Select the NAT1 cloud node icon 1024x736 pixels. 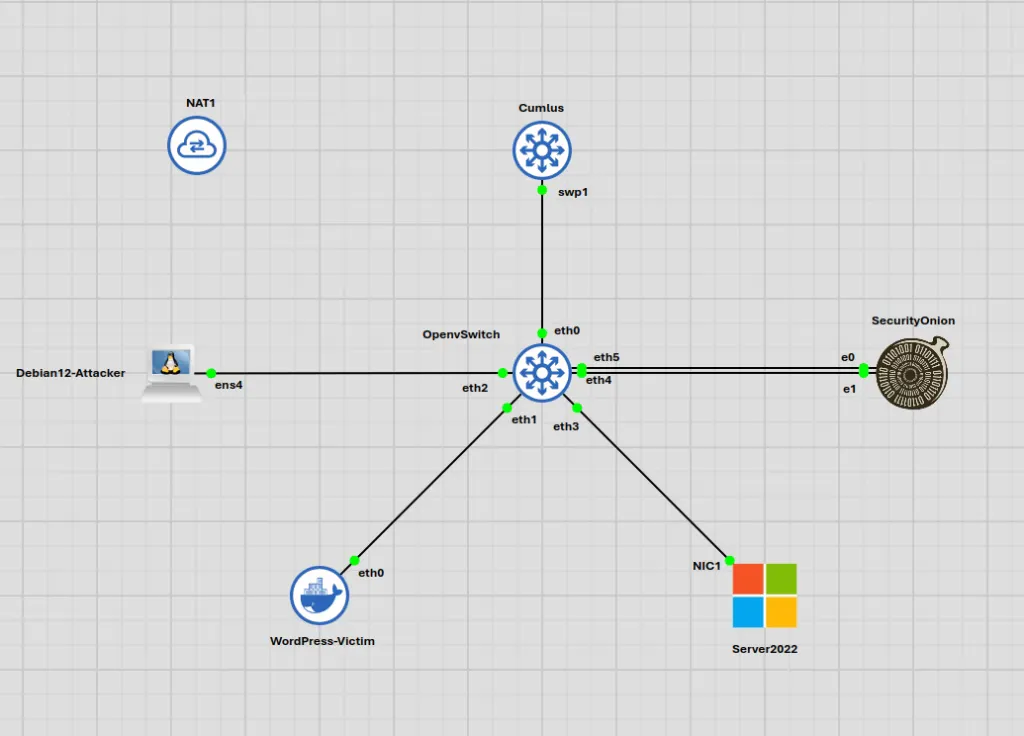197,146
